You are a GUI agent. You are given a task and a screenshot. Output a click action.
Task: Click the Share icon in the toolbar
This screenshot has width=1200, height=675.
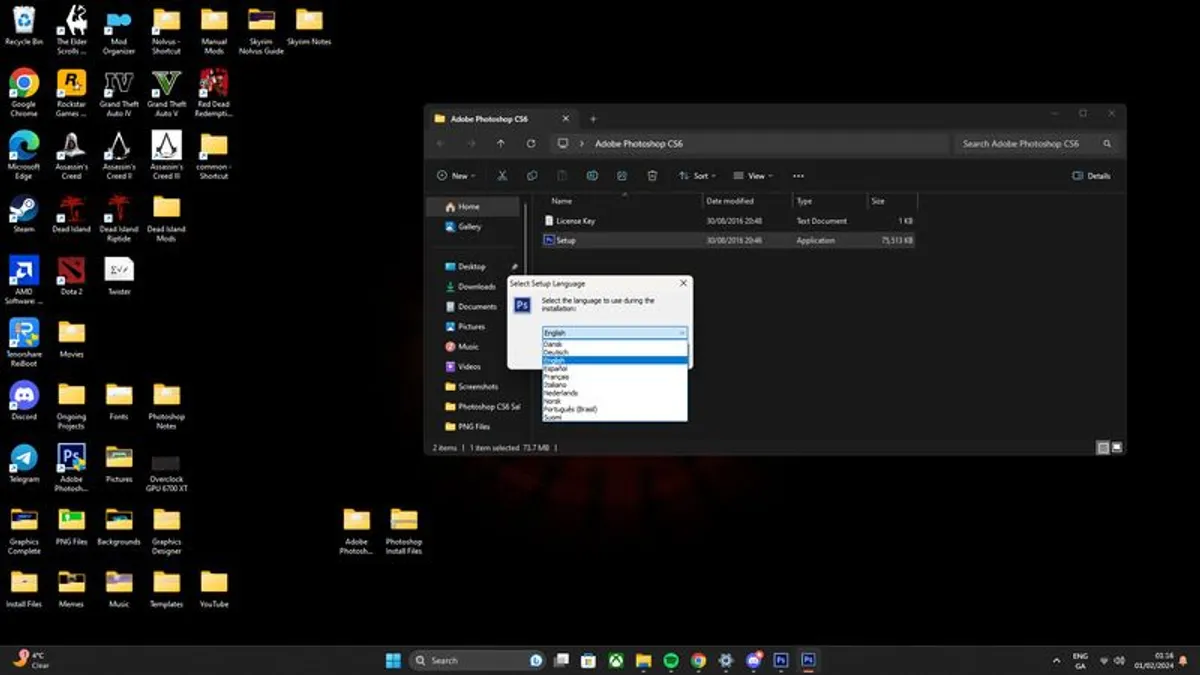click(x=621, y=175)
